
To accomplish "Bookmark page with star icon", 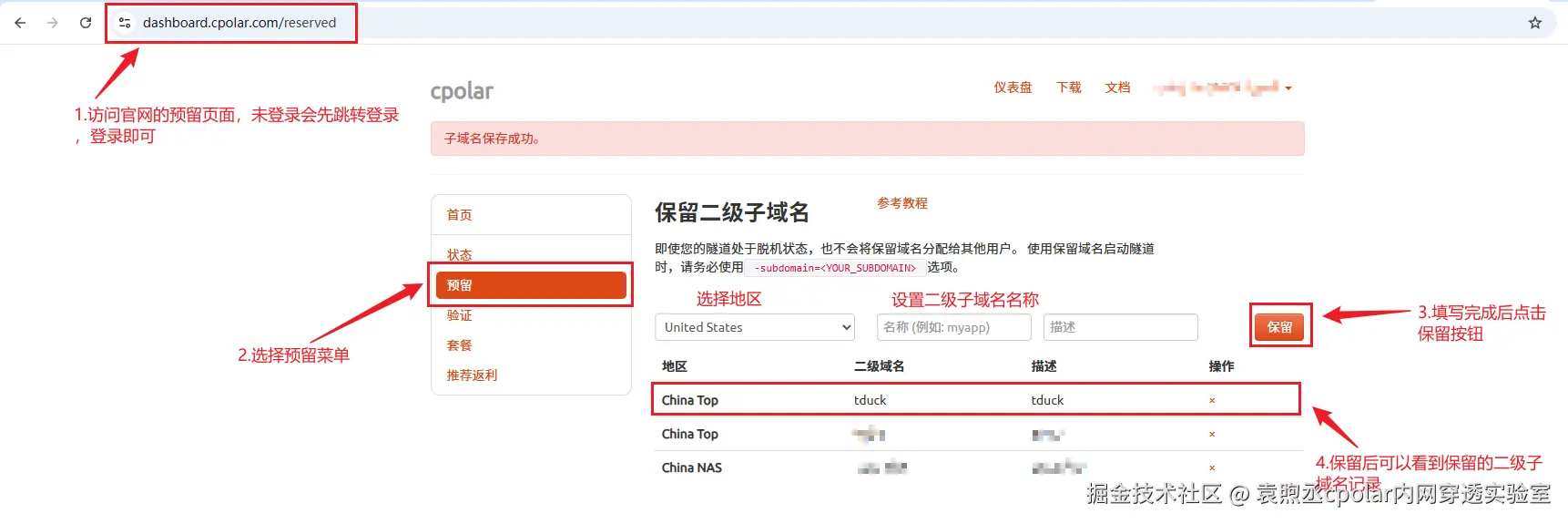I will 1535,23.
